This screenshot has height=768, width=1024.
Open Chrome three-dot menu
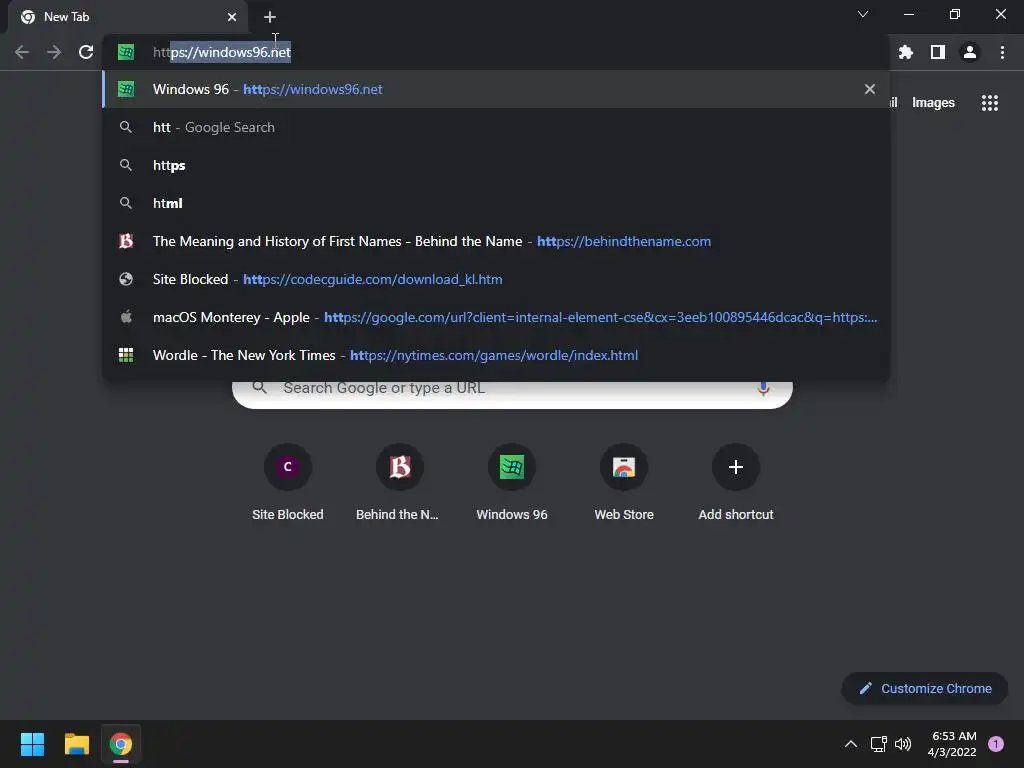[x=1002, y=52]
